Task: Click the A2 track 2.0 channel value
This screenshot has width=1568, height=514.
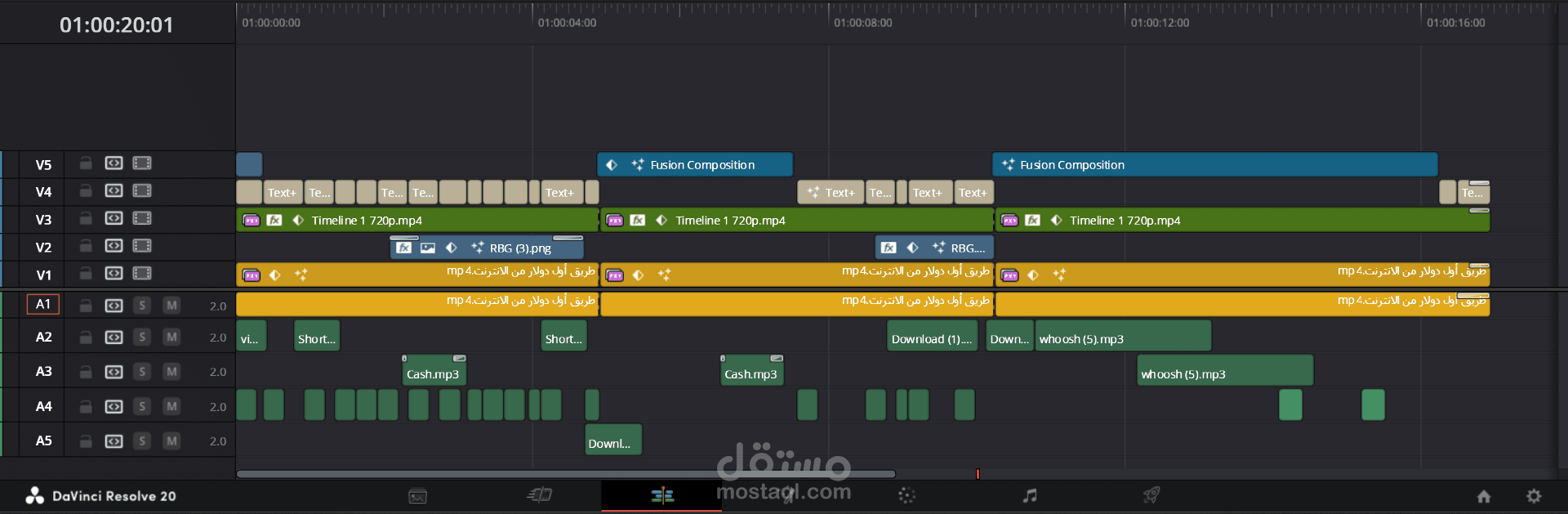Action: coord(218,337)
